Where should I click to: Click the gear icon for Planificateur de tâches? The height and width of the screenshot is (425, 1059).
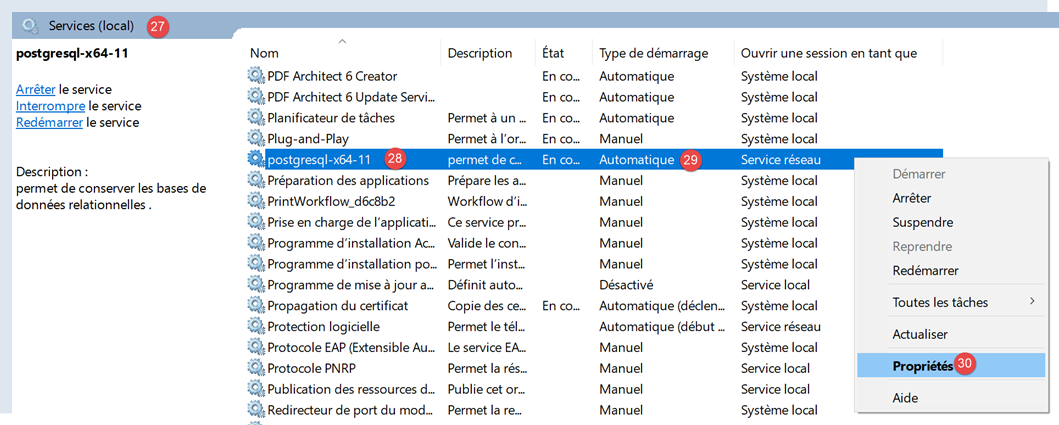[x=256, y=118]
